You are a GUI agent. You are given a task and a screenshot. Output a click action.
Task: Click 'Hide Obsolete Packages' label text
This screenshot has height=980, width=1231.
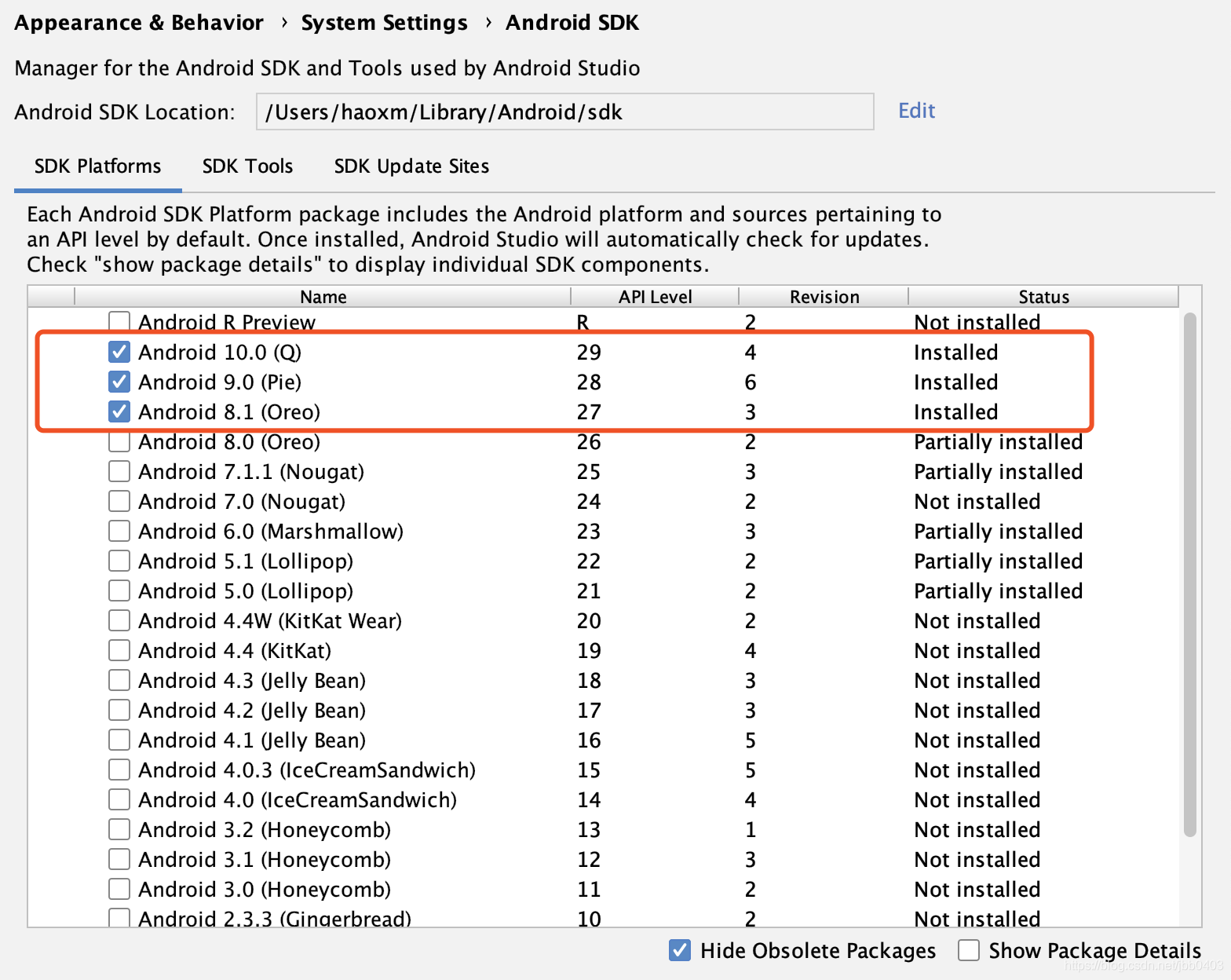click(x=818, y=950)
